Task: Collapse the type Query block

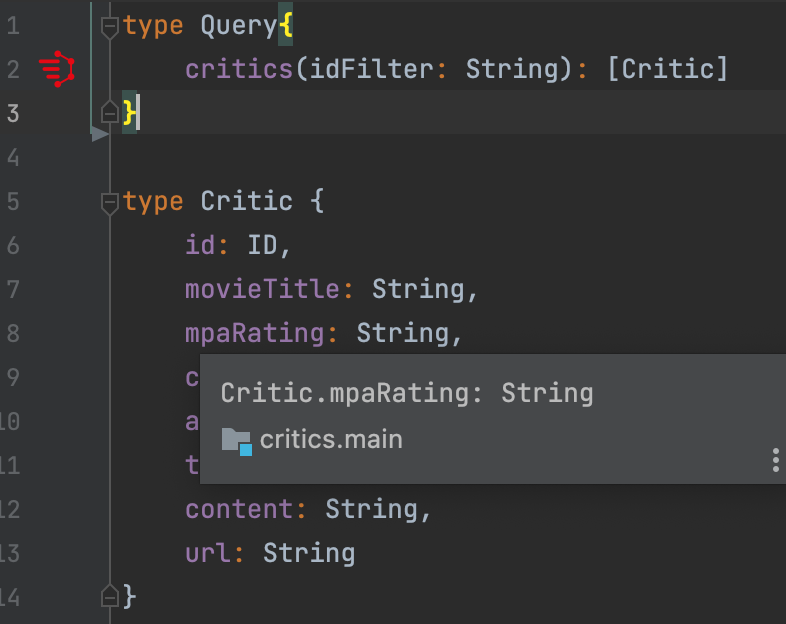Action: 110,27
